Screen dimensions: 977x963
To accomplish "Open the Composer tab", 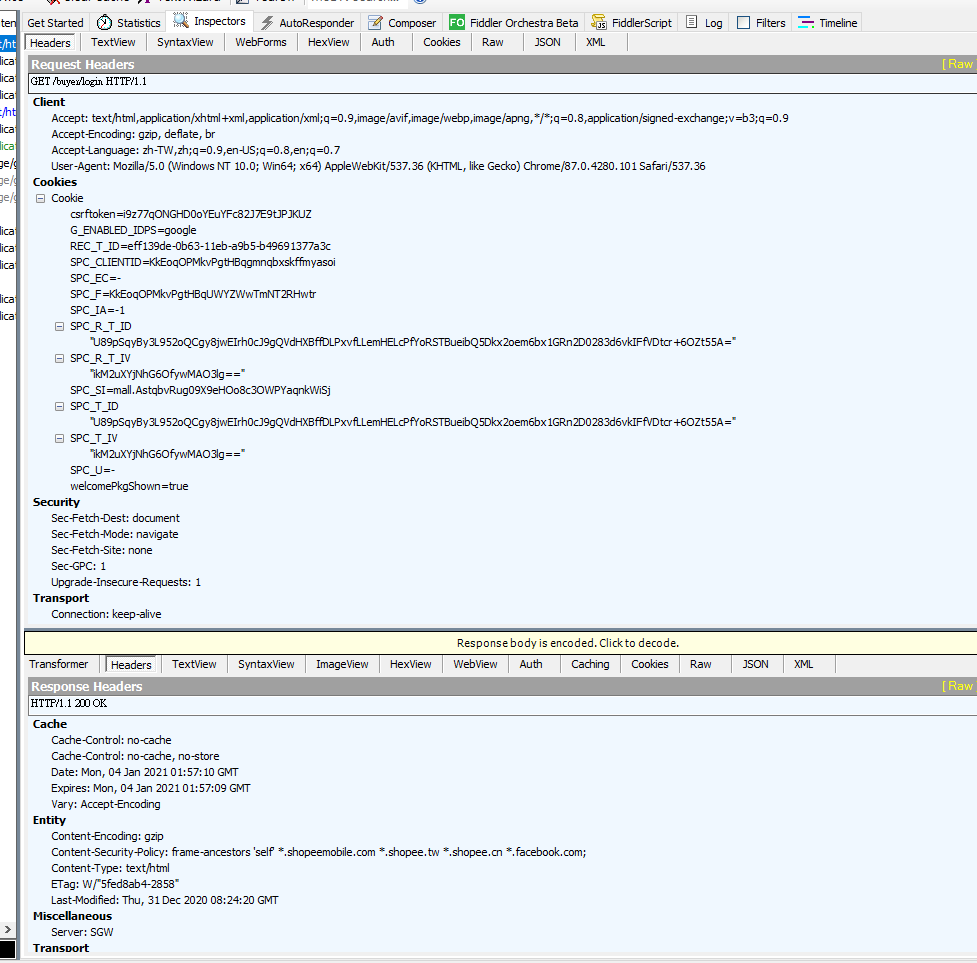I will (403, 23).
